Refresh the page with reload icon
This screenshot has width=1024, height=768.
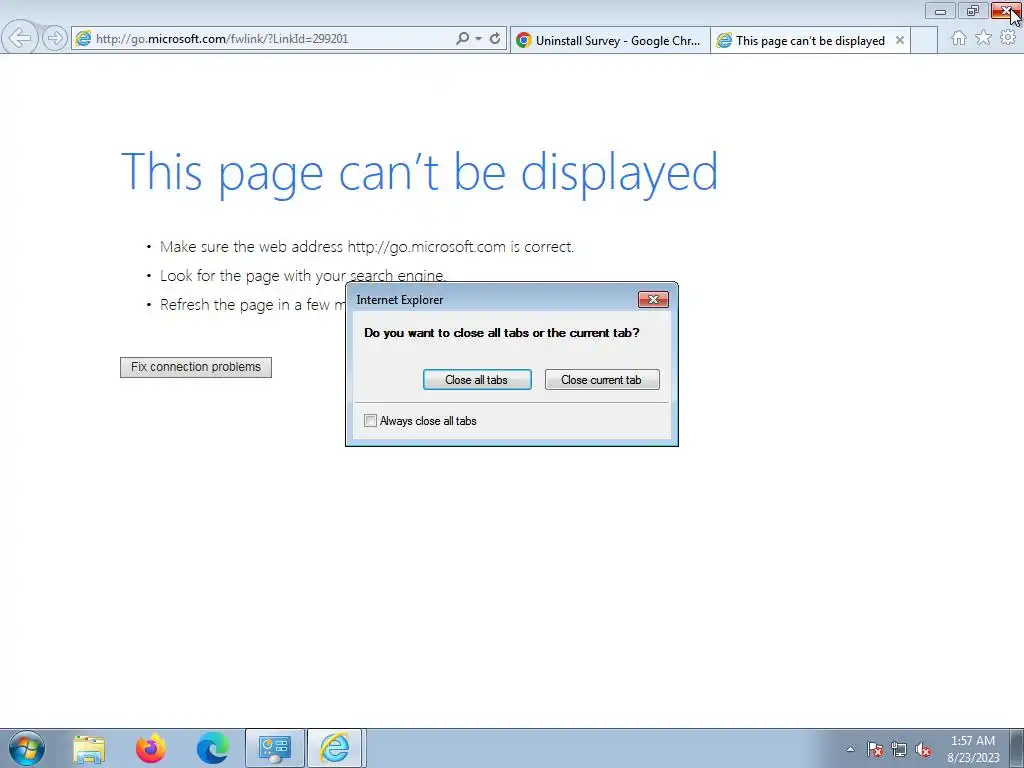495,39
